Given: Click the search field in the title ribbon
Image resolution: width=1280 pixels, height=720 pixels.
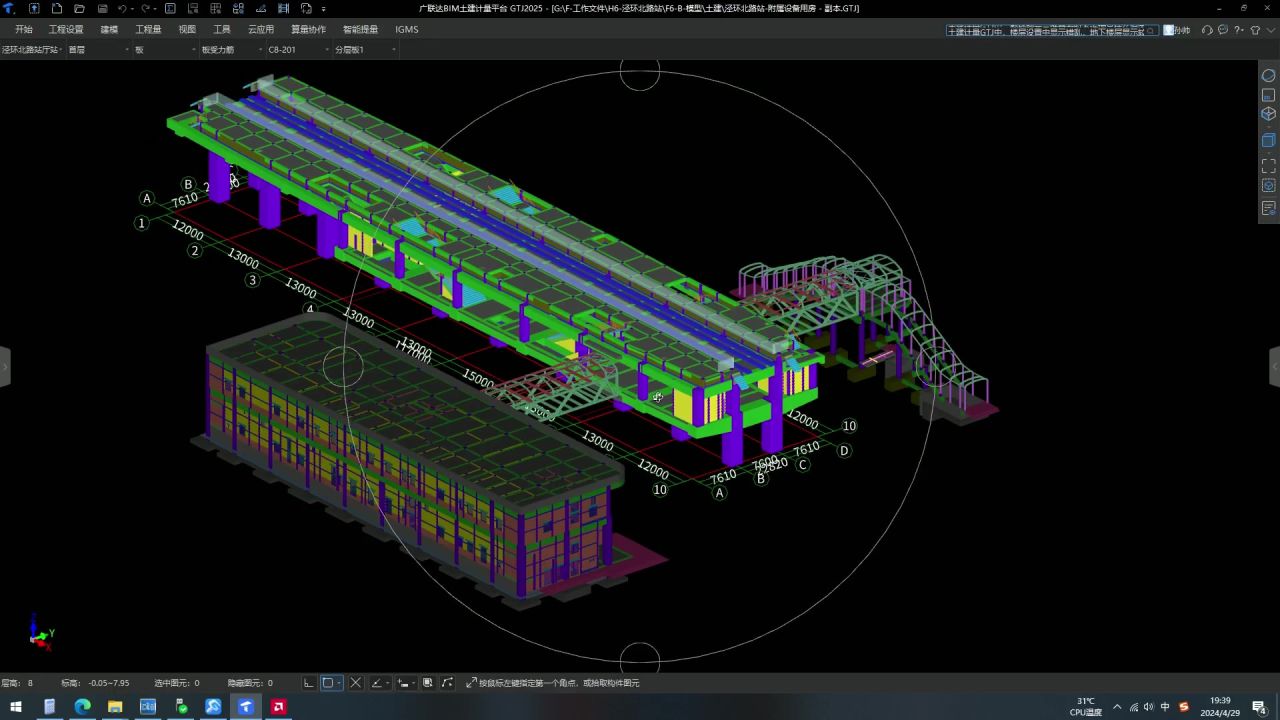Looking at the screenshot, I should point(1052,30).
